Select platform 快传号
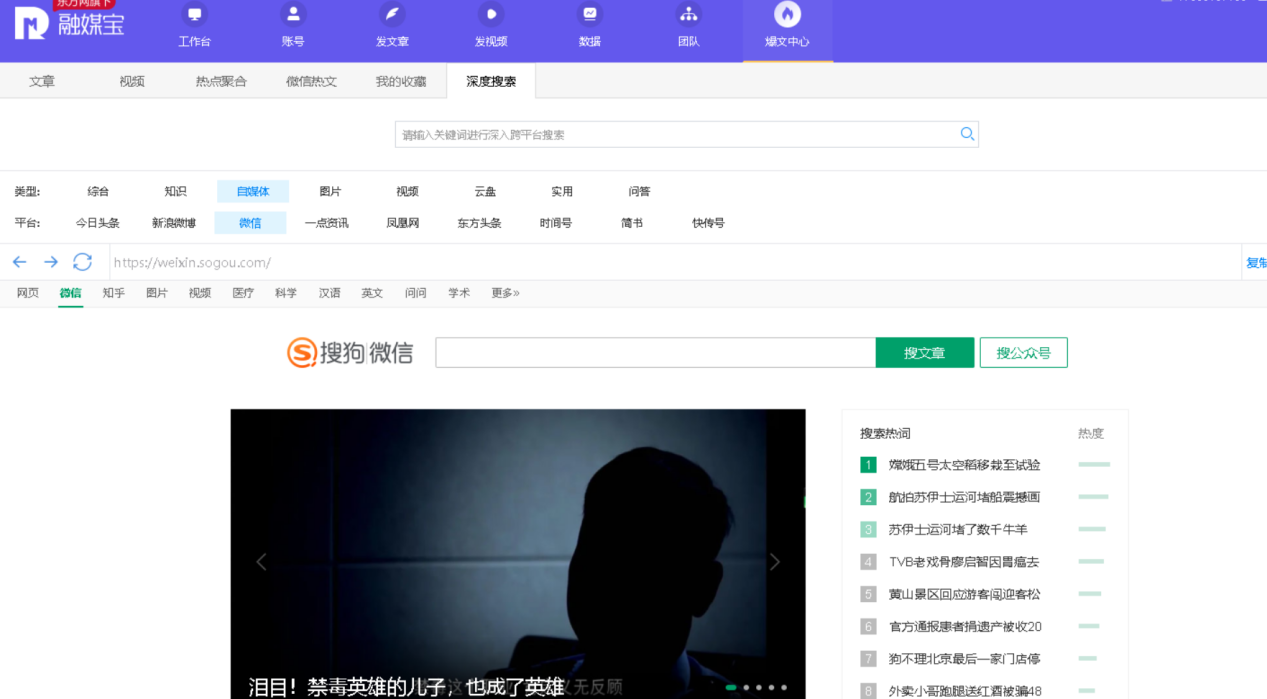 pos(708,223)
